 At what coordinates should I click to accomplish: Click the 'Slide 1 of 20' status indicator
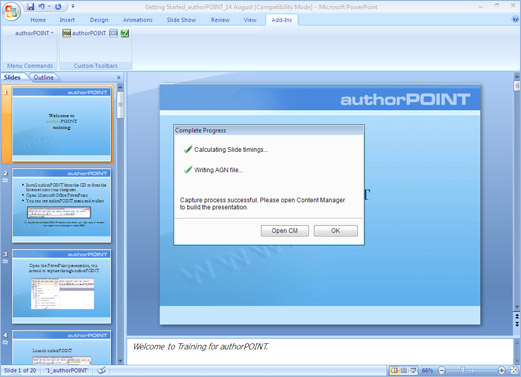click(20, 370)
